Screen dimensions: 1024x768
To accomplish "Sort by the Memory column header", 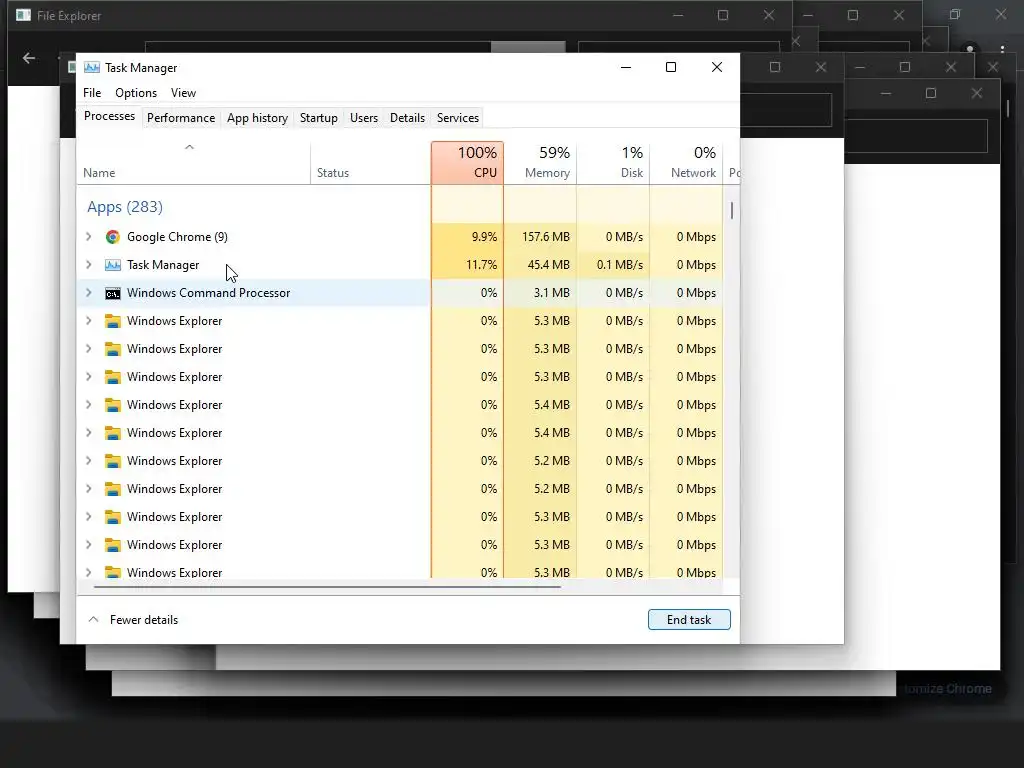I will (x=540, y=163).
